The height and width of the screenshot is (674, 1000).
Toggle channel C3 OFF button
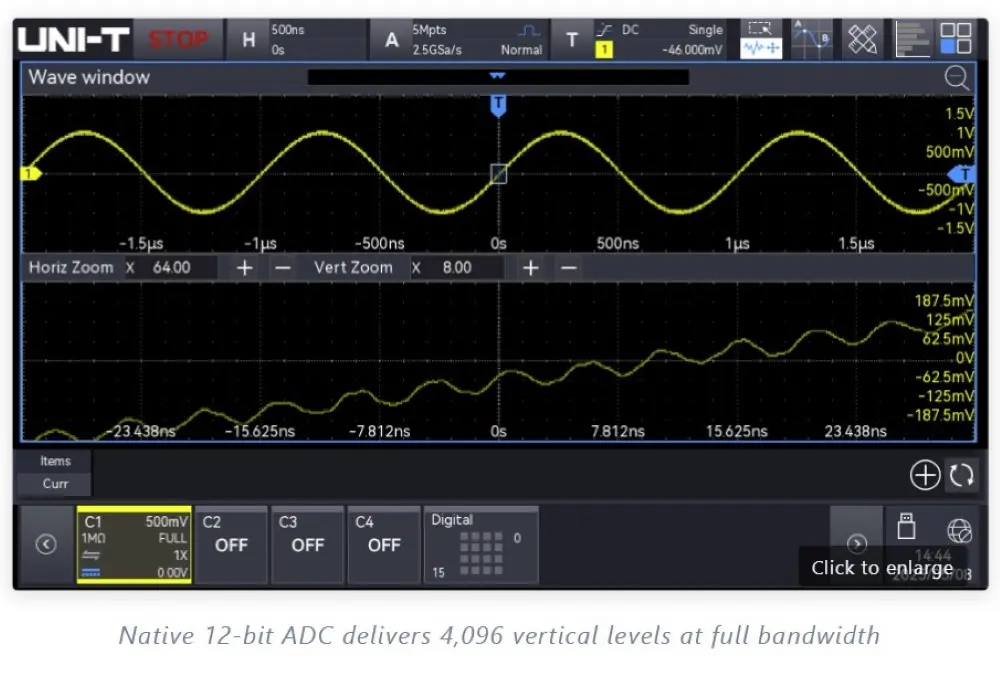(x=307, y=545)
